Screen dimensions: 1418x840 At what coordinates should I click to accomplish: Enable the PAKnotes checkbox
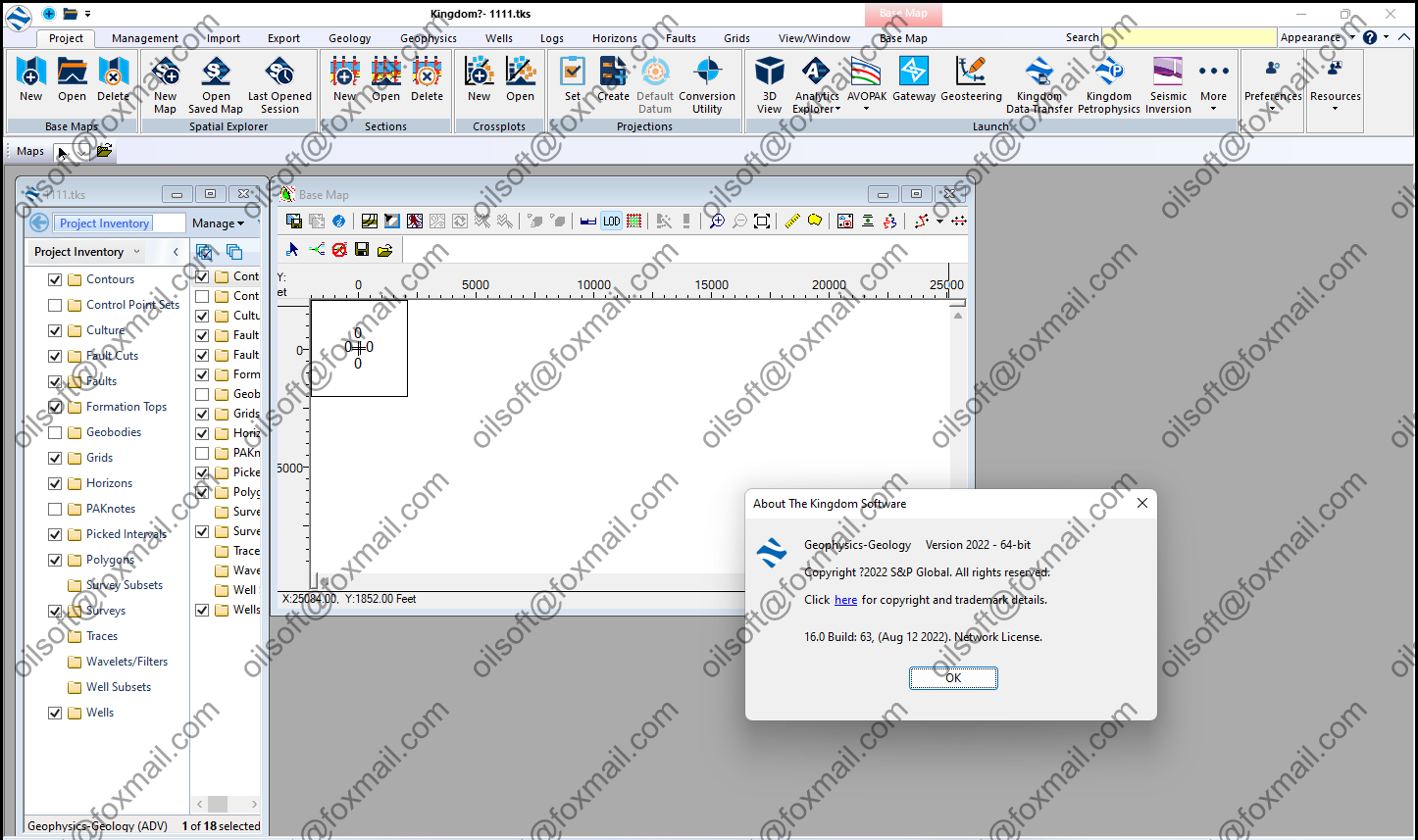(x=55, y=509)
